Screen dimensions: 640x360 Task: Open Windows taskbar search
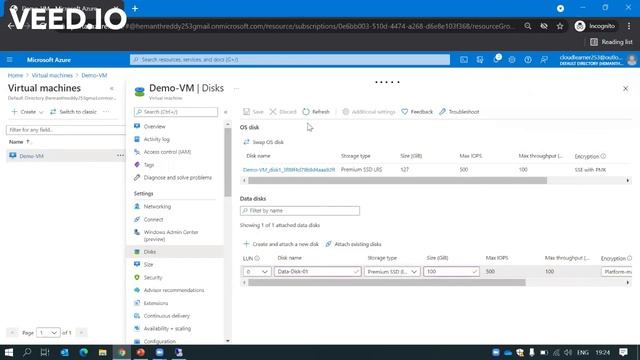(x=27, y=352)
